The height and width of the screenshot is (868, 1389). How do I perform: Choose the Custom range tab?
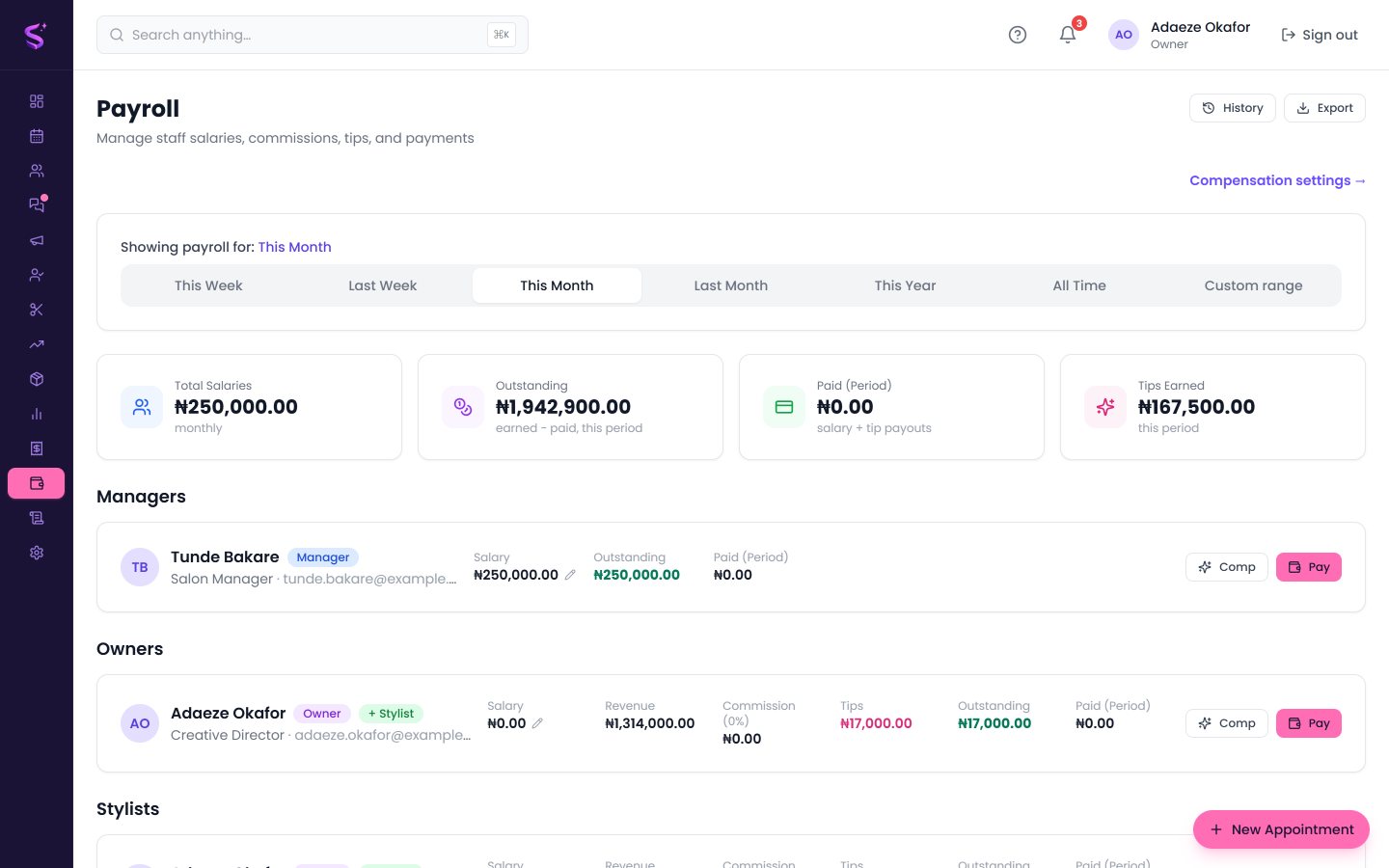pos(1253,285)
